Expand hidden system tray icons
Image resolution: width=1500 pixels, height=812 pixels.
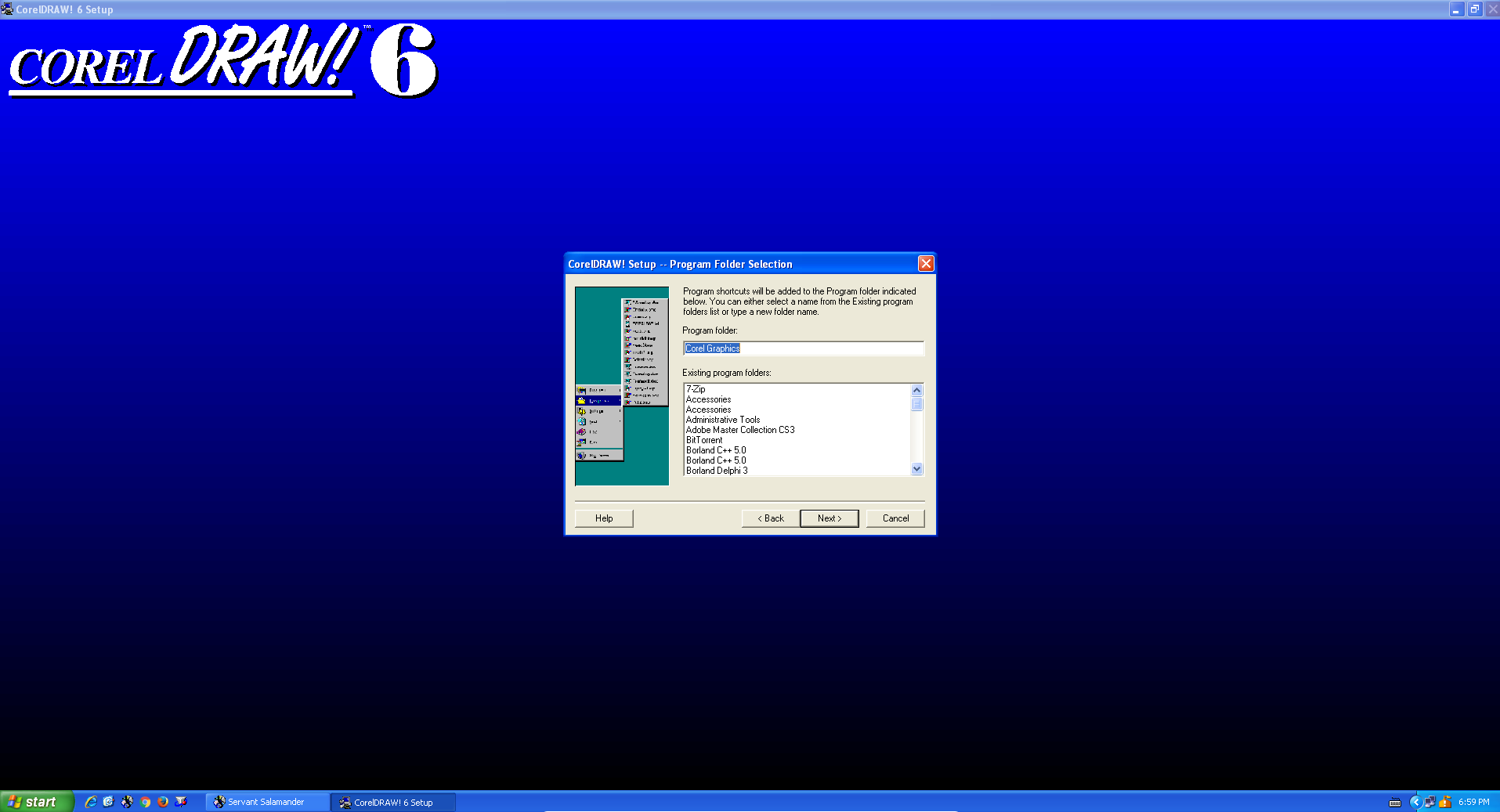[1415, 802]
